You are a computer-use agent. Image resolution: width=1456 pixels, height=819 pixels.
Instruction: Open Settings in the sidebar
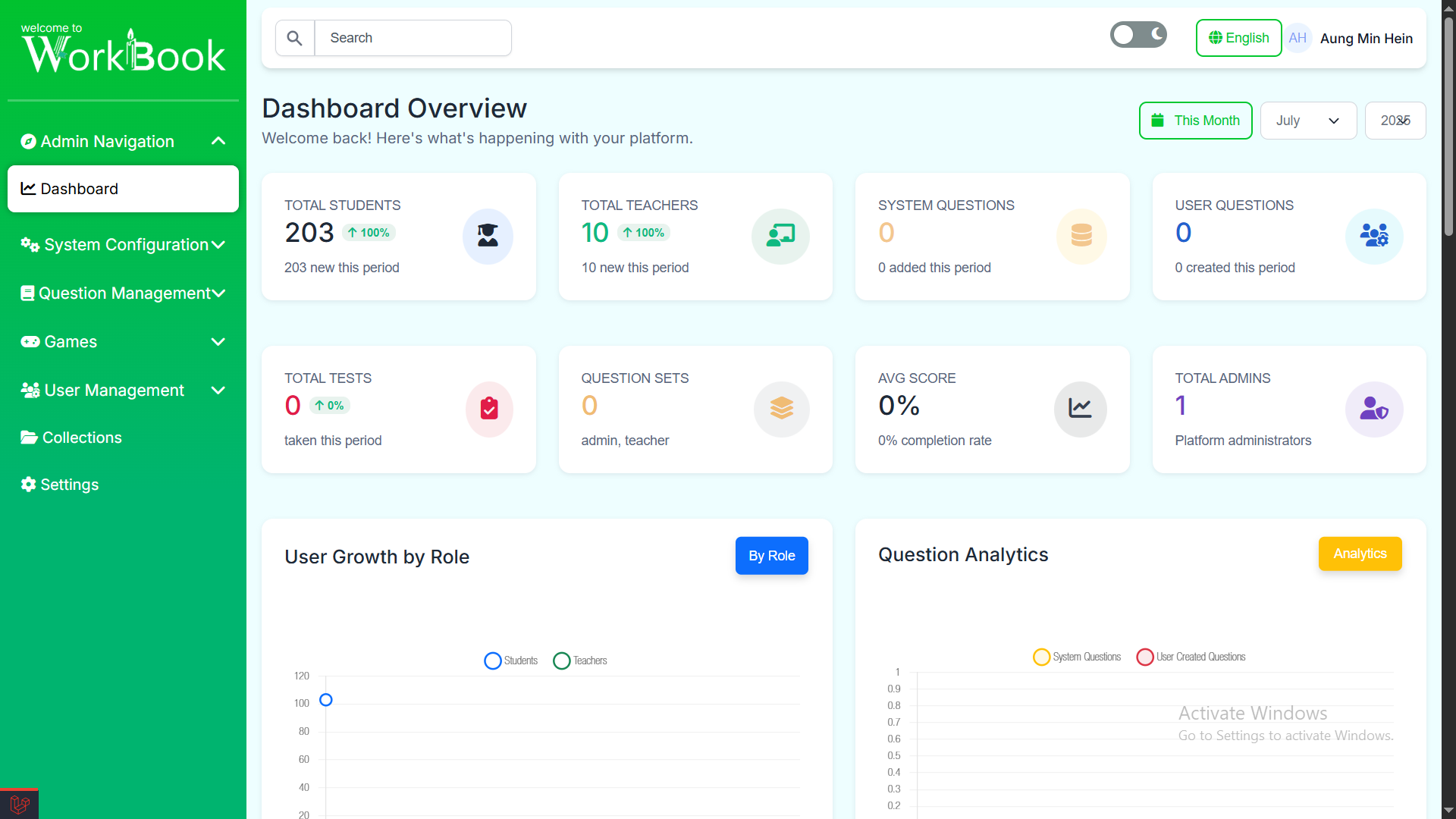[69, 485]
